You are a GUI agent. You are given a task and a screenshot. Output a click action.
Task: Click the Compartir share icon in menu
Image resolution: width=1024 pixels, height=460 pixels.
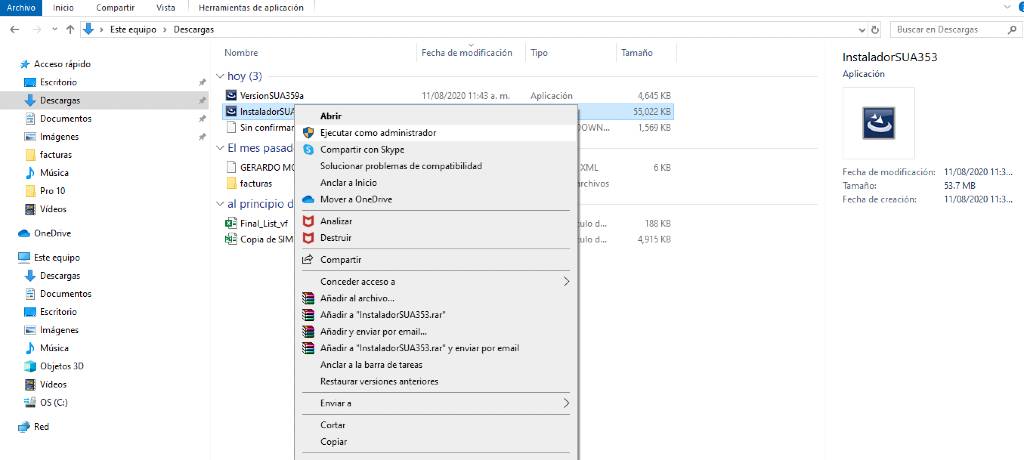coord(309,260)
